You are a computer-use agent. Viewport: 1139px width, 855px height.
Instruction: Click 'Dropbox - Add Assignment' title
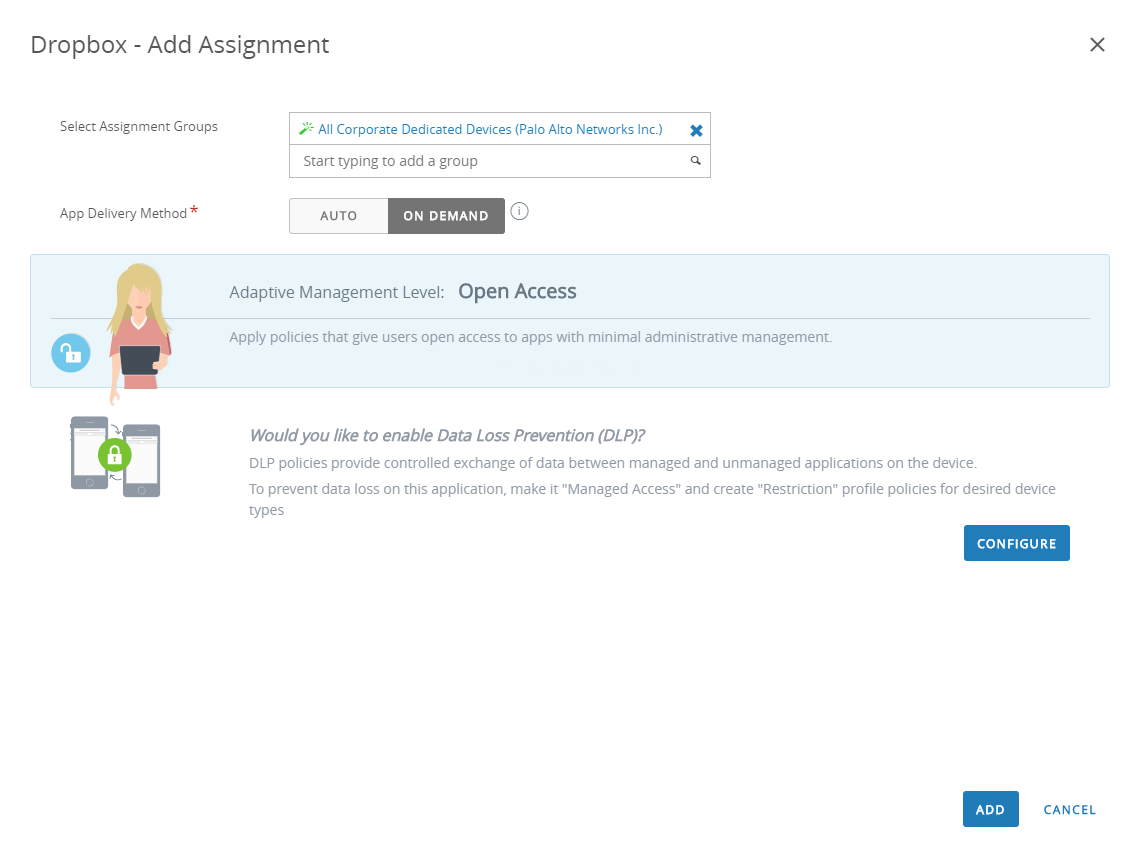pyautogui.click(x=179, y=45)
